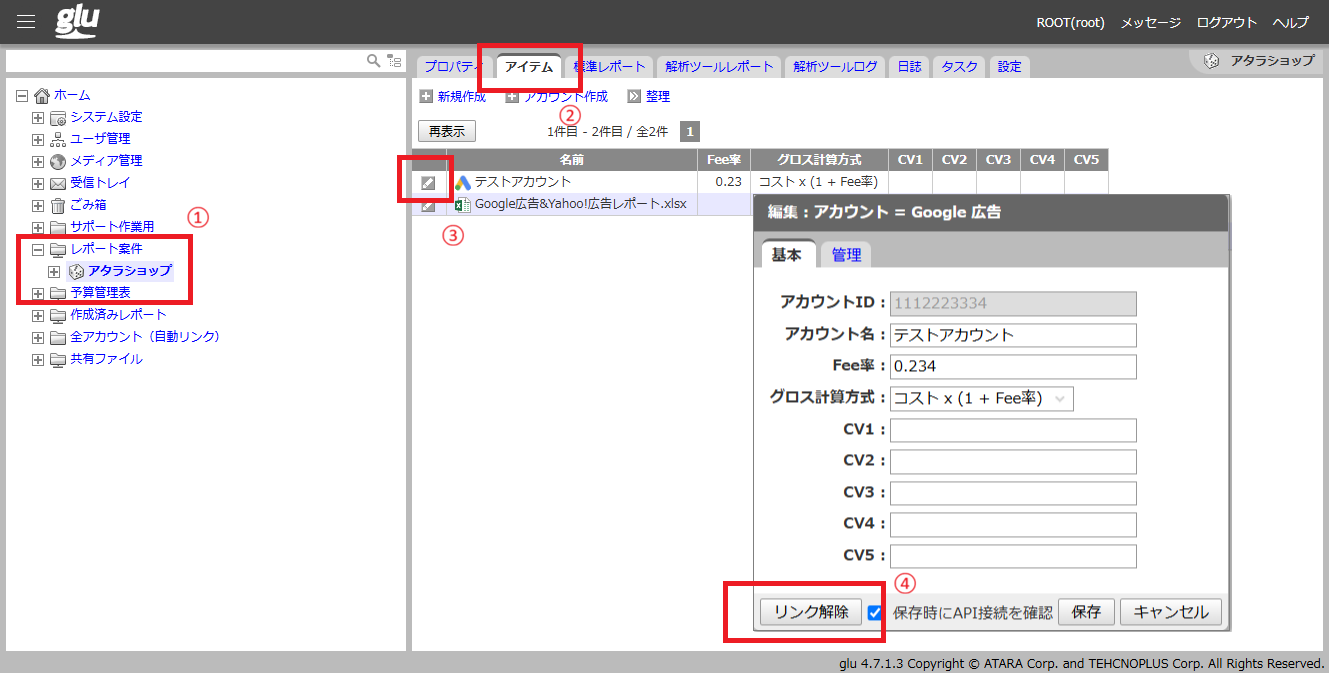Image resolution: width=1329 pixels, height=673 pixels.
Task: Click the 共有ファイル folder icon
Action: (58, 360)
